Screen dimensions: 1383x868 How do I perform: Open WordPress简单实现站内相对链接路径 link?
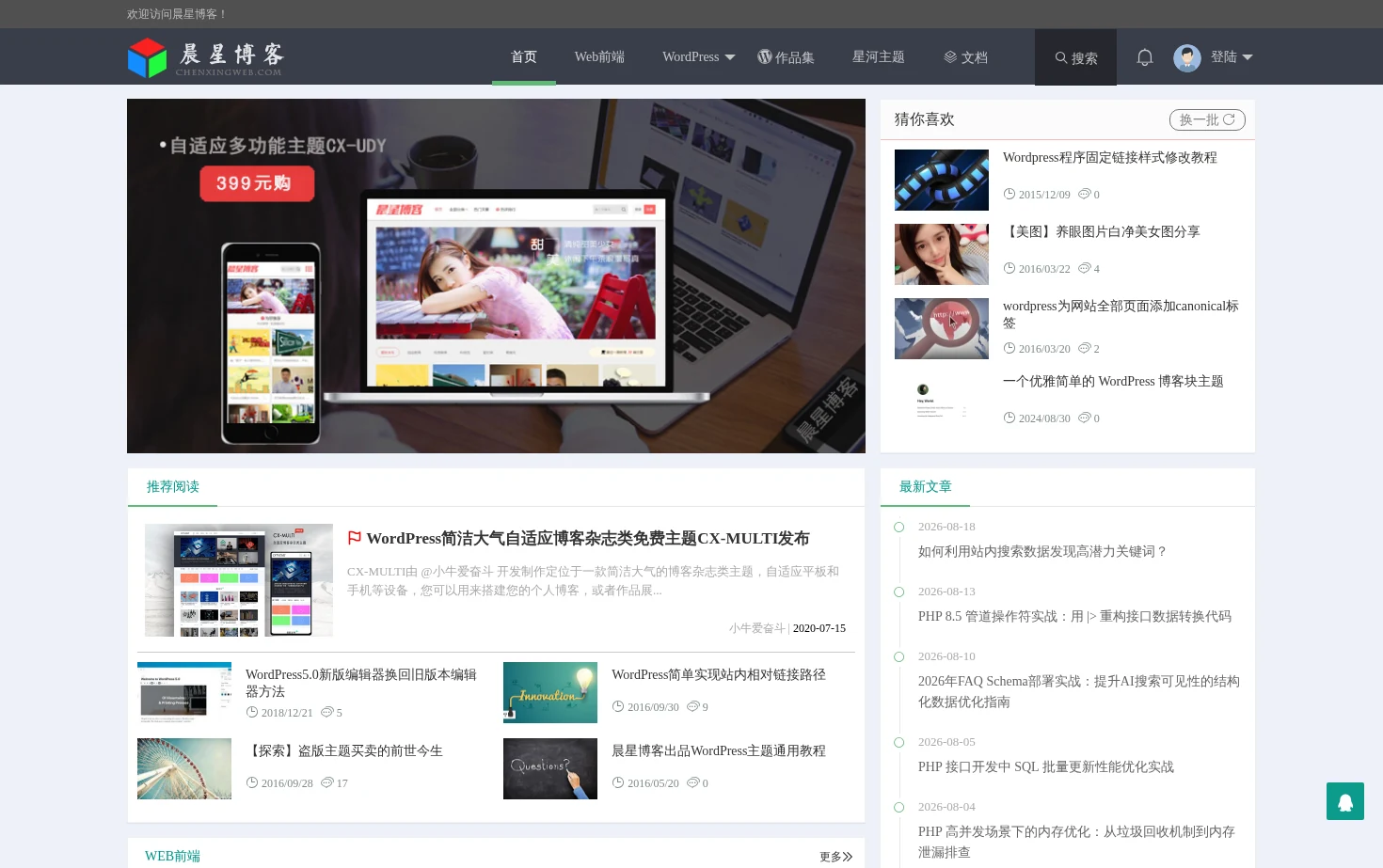(x=719, y=674)
